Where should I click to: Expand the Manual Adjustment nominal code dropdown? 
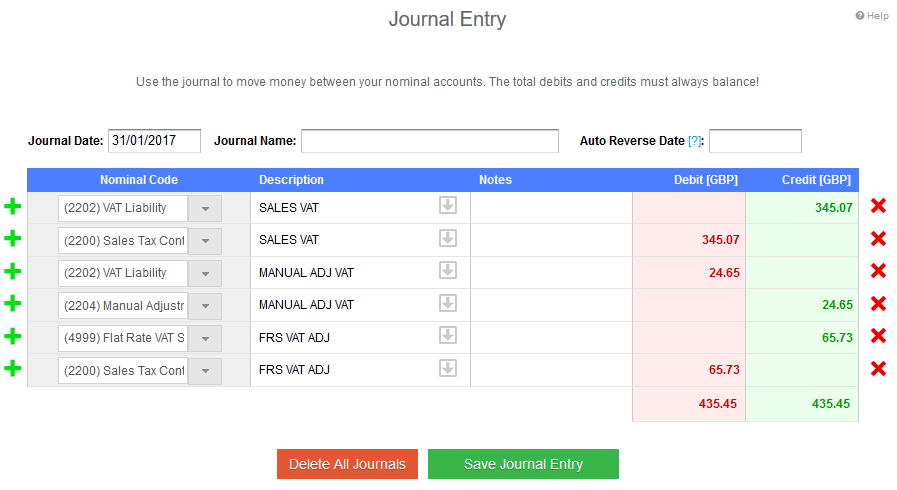[x=205, y=305]
